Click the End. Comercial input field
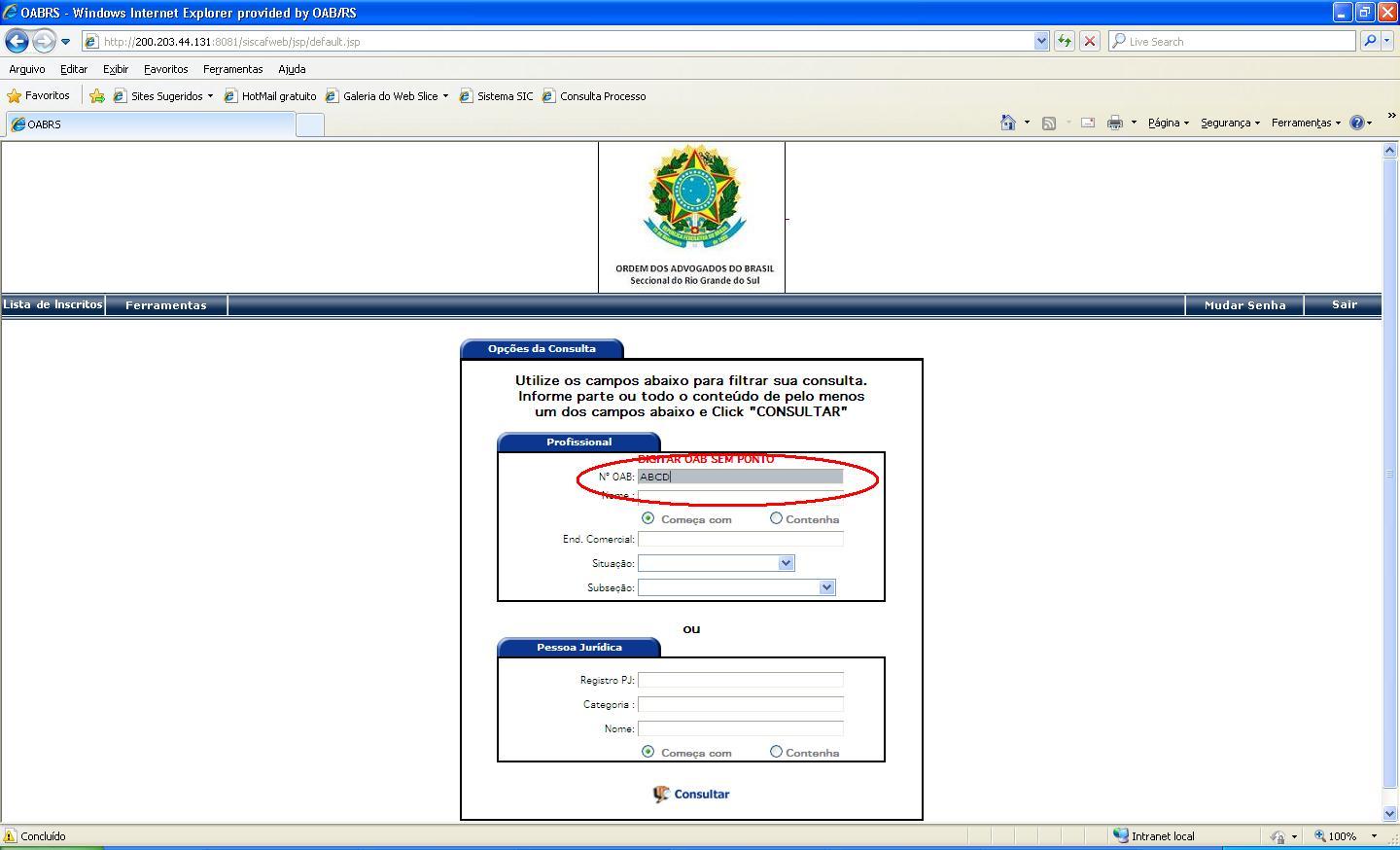This screenshot has width=1400, height=850. click(x=740, y=539)
